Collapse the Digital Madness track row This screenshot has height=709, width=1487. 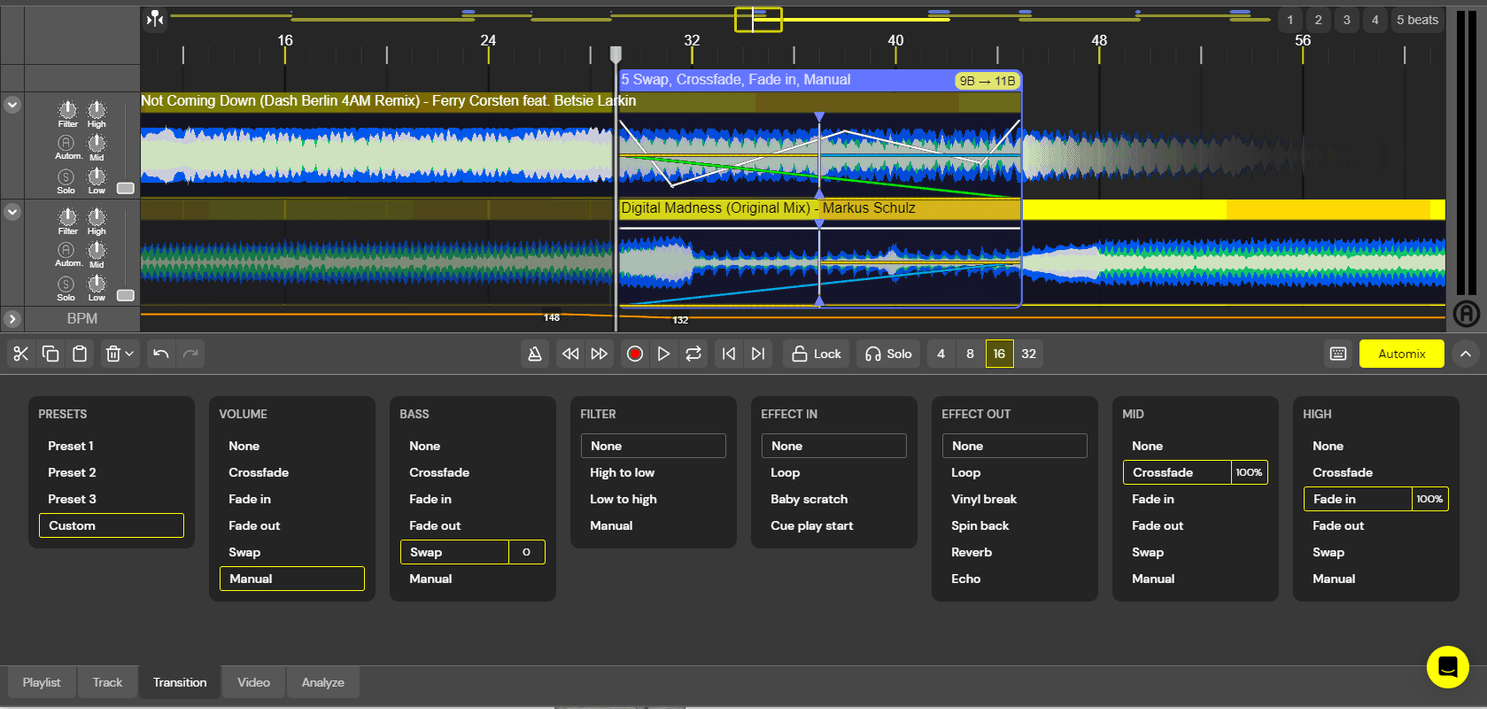pyautogui.click(x=12, y=211)
